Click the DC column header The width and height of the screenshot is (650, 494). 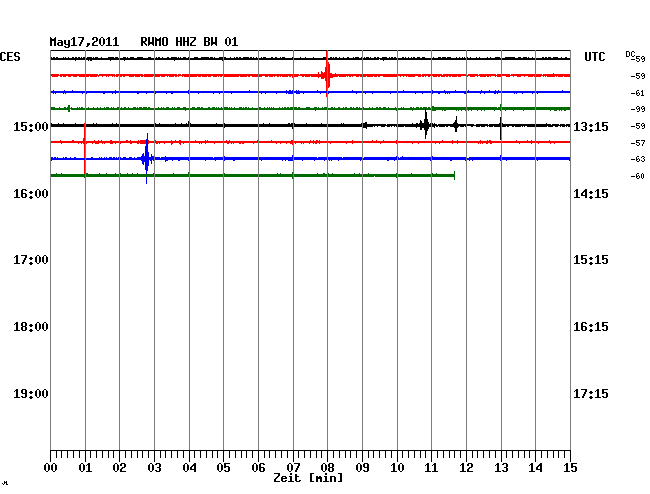pyautogui.click(x=630, y=54)
